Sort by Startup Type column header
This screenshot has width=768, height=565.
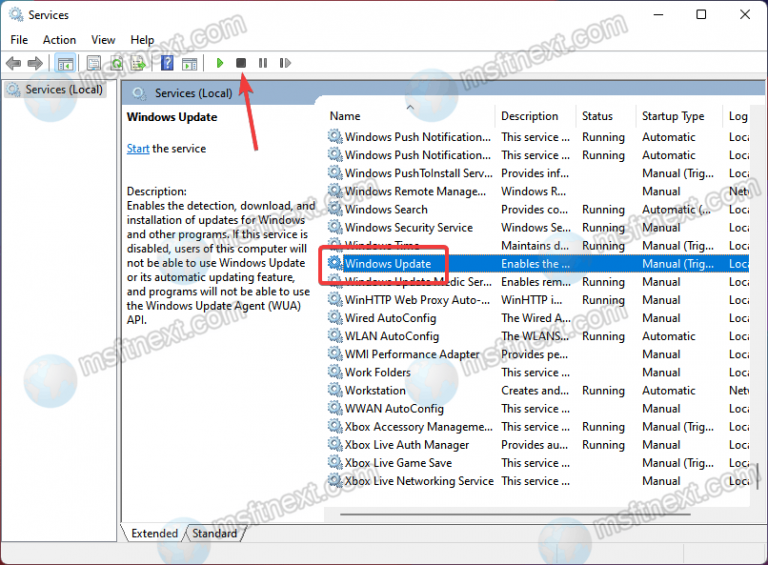tap(673, 116)
